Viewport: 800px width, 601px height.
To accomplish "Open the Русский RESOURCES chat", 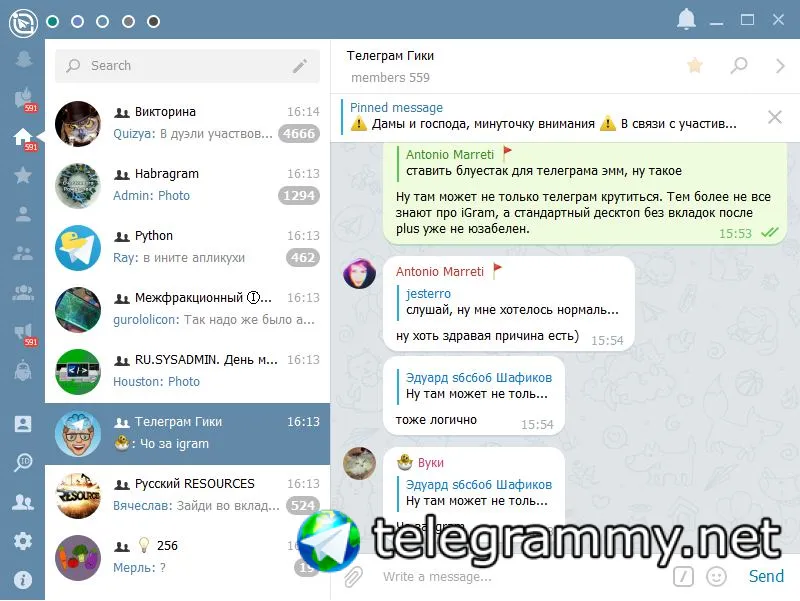I will click(x=187, y=495).
